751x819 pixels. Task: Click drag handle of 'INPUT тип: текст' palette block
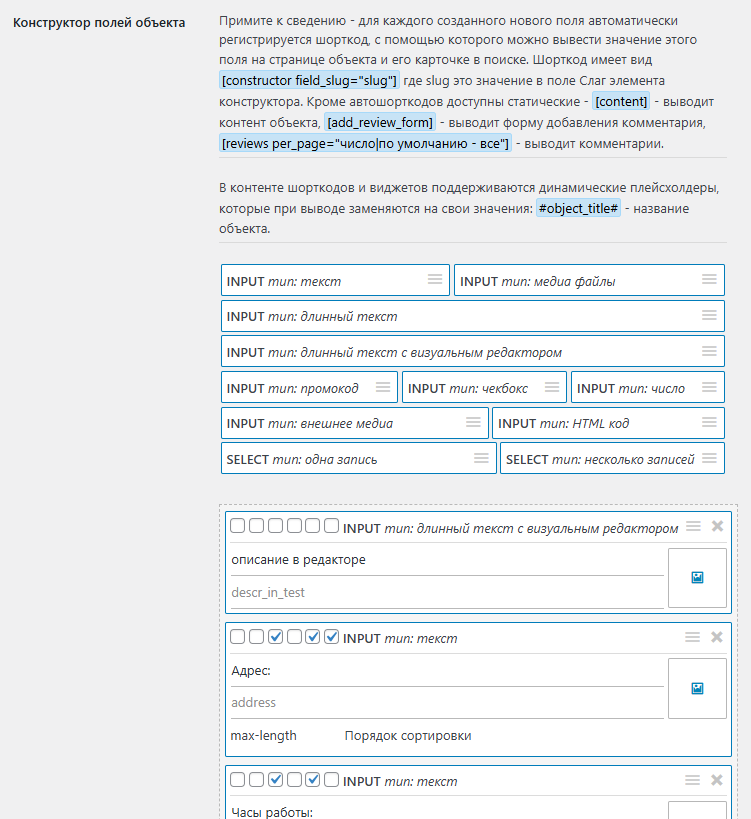[435, 280]
